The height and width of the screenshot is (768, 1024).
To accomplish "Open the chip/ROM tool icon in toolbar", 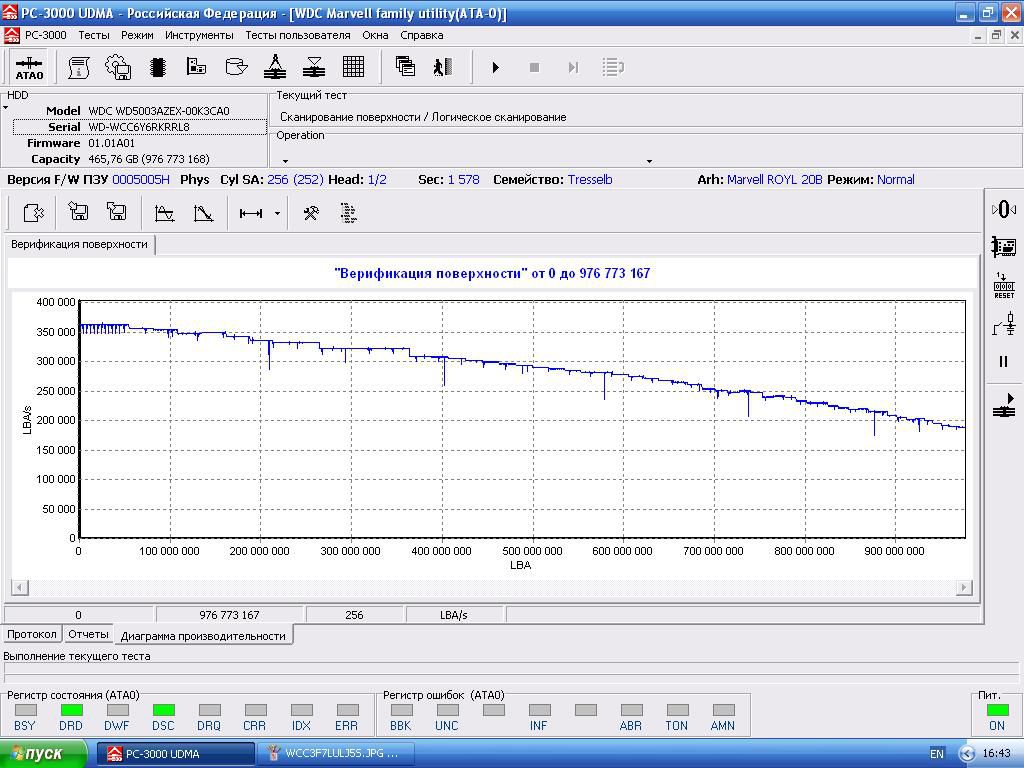I will [157, 67].
